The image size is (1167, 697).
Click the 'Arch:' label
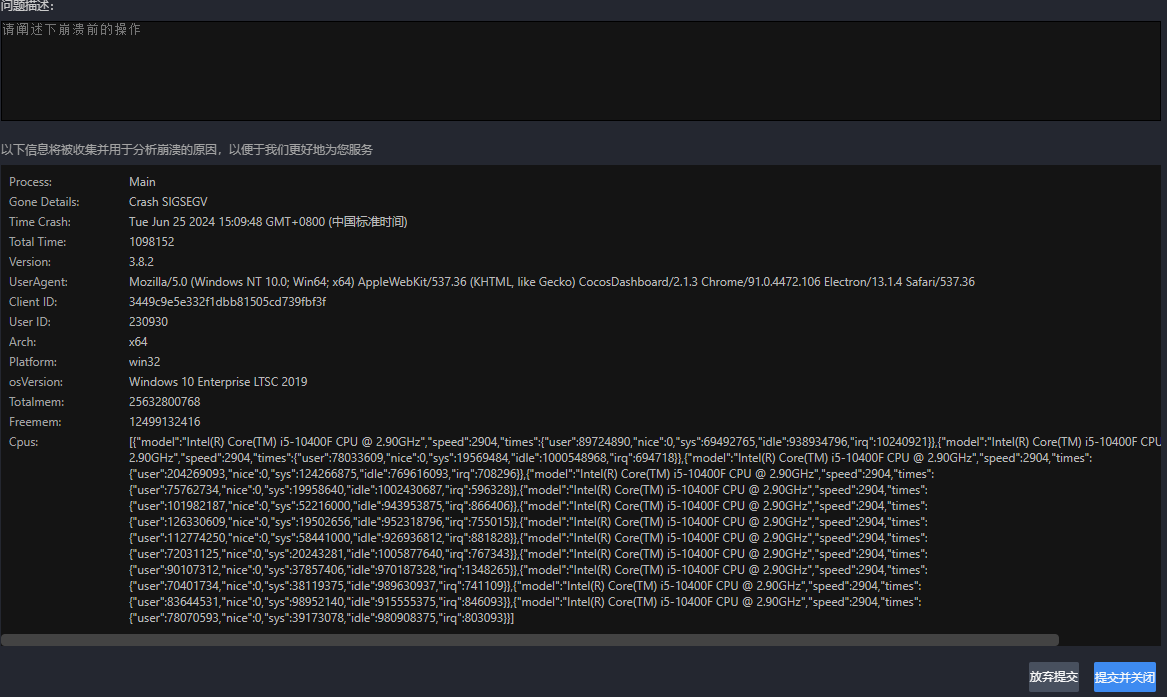pyautogui.click(x=22, y=342)
